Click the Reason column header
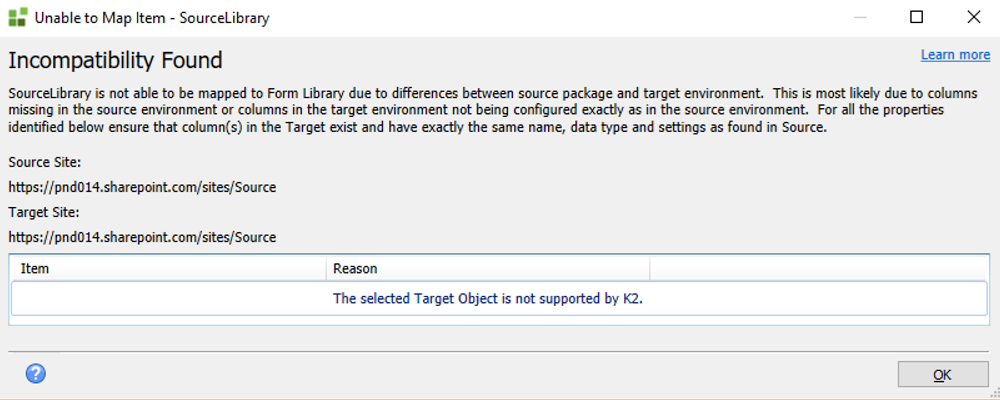The image size is (1000, 400). click(488, 268)
